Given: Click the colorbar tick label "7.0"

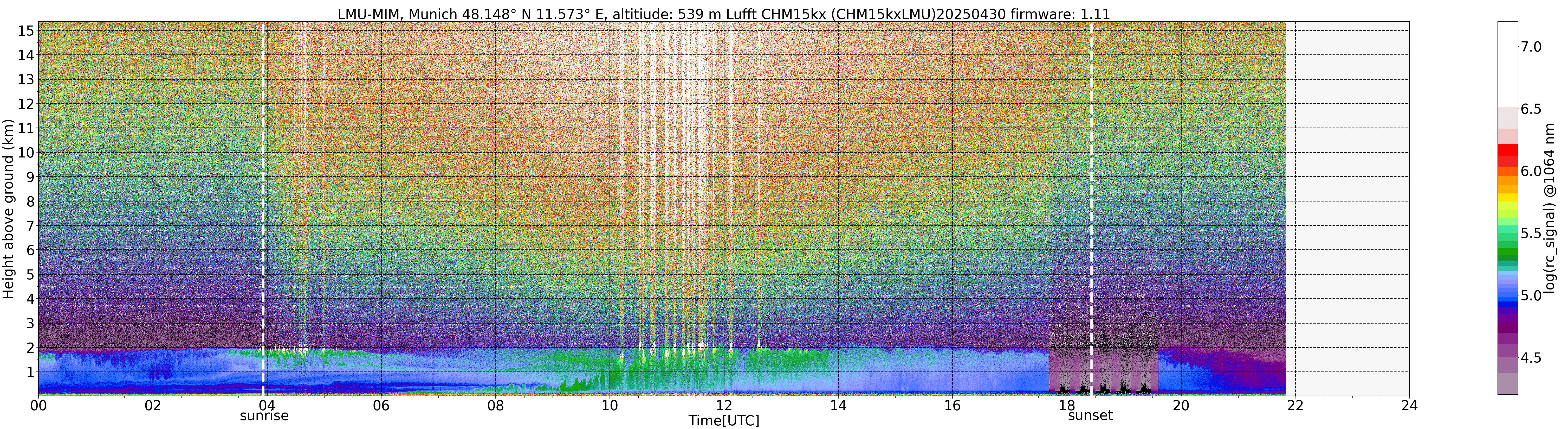Looking at the screenshot, I should coord(1531,47).
